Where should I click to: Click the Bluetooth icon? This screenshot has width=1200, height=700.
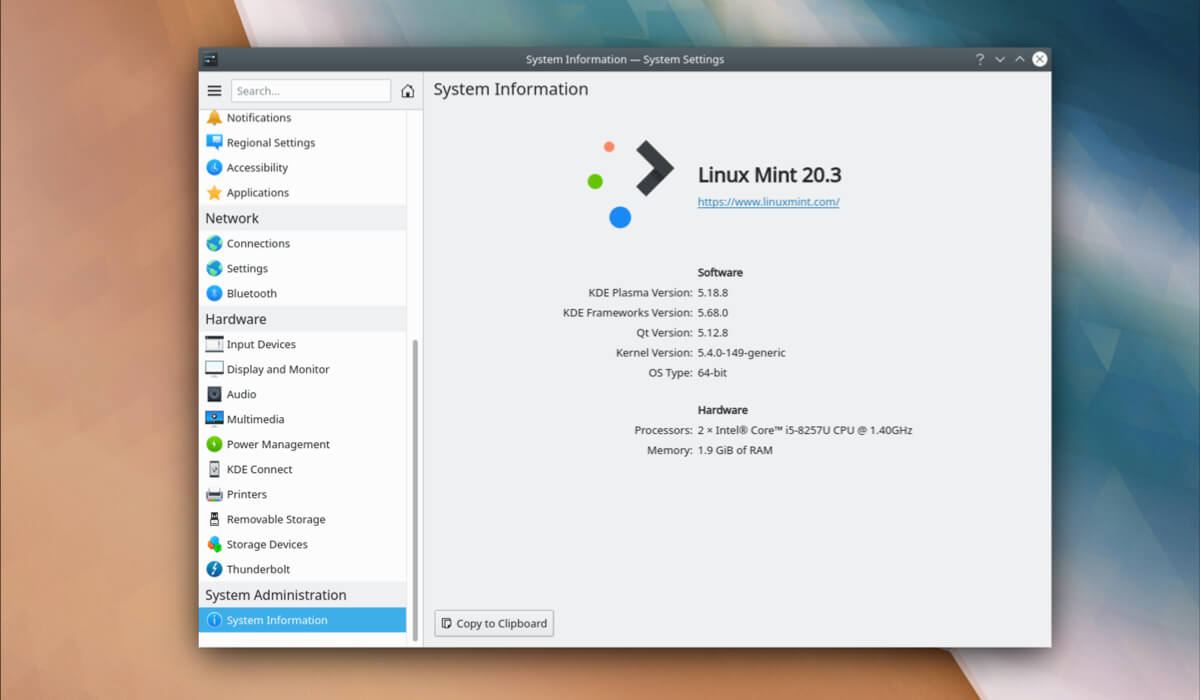point(214,293)
